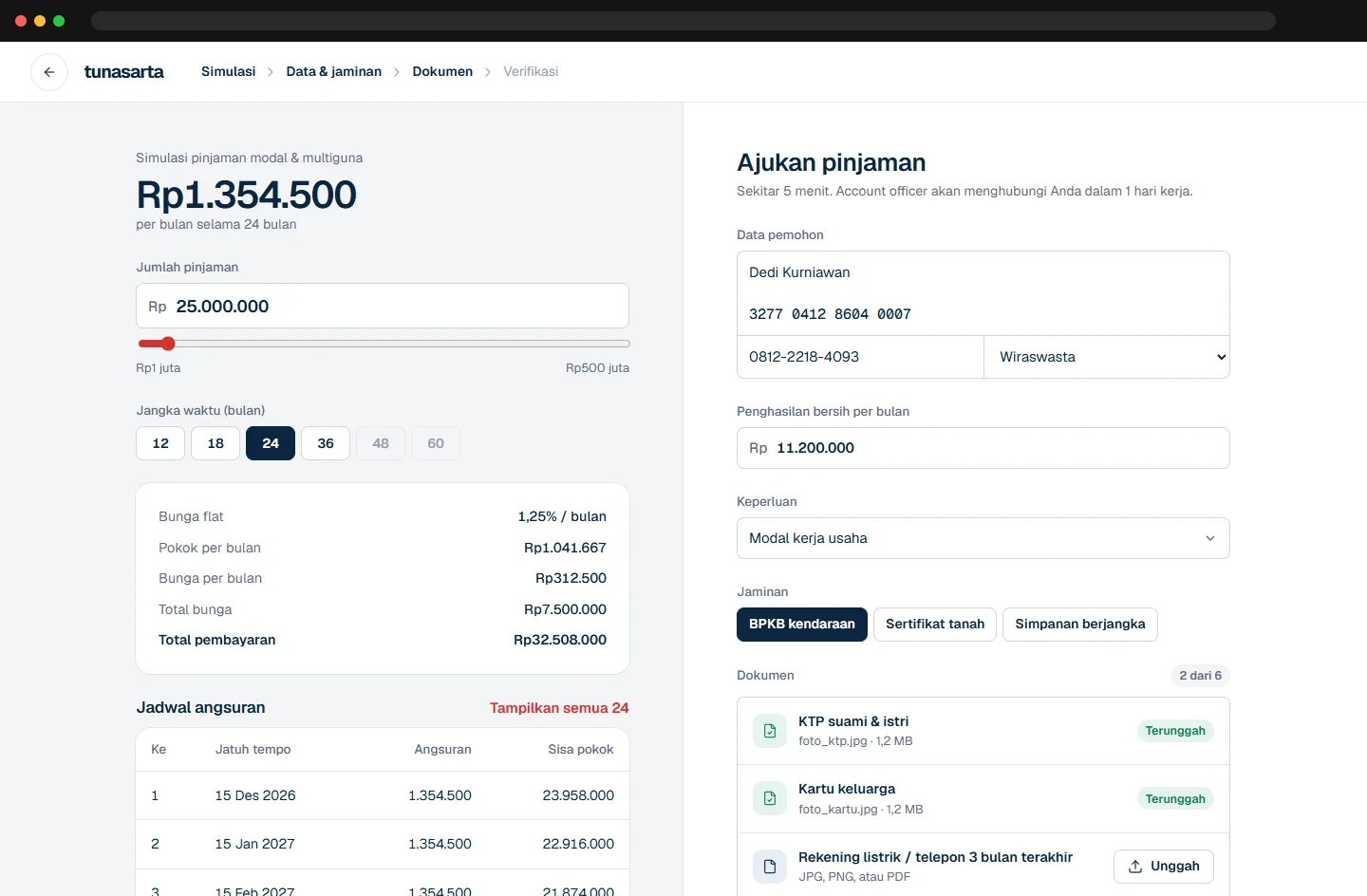Click the Total pembayaran value Rp32.508.000
The image size is (1367, 896).
point(560,640)
